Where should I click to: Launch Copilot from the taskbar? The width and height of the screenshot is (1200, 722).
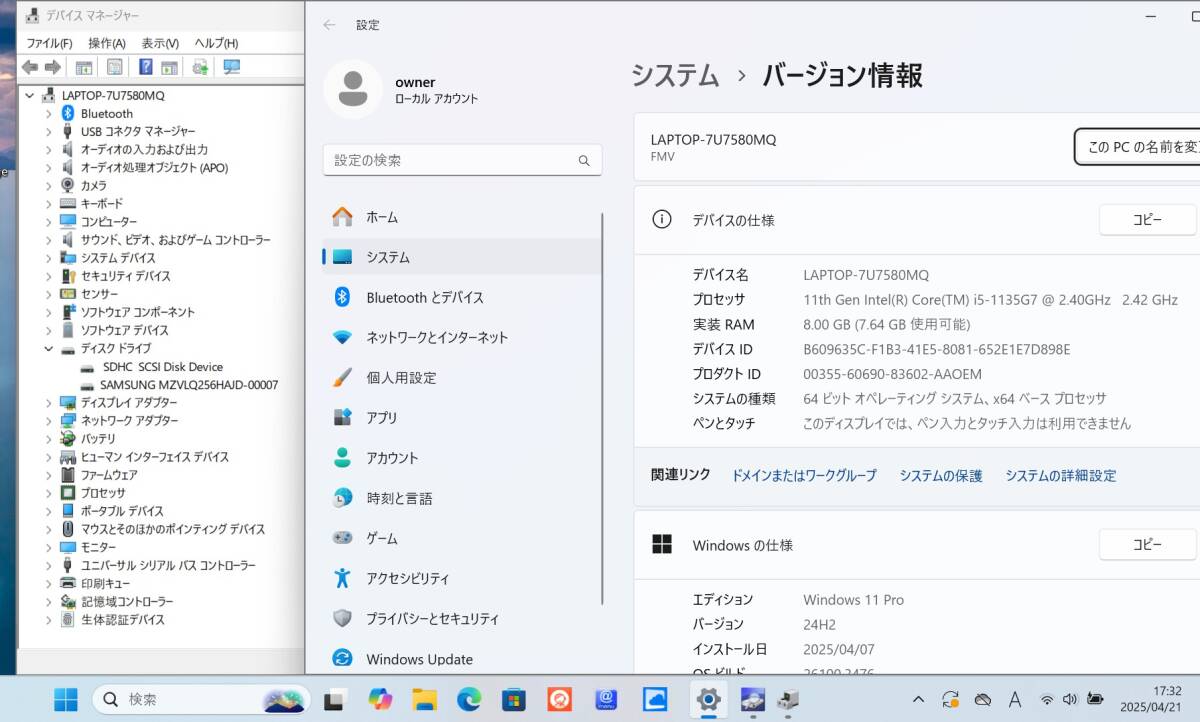[x=380, y=699]
